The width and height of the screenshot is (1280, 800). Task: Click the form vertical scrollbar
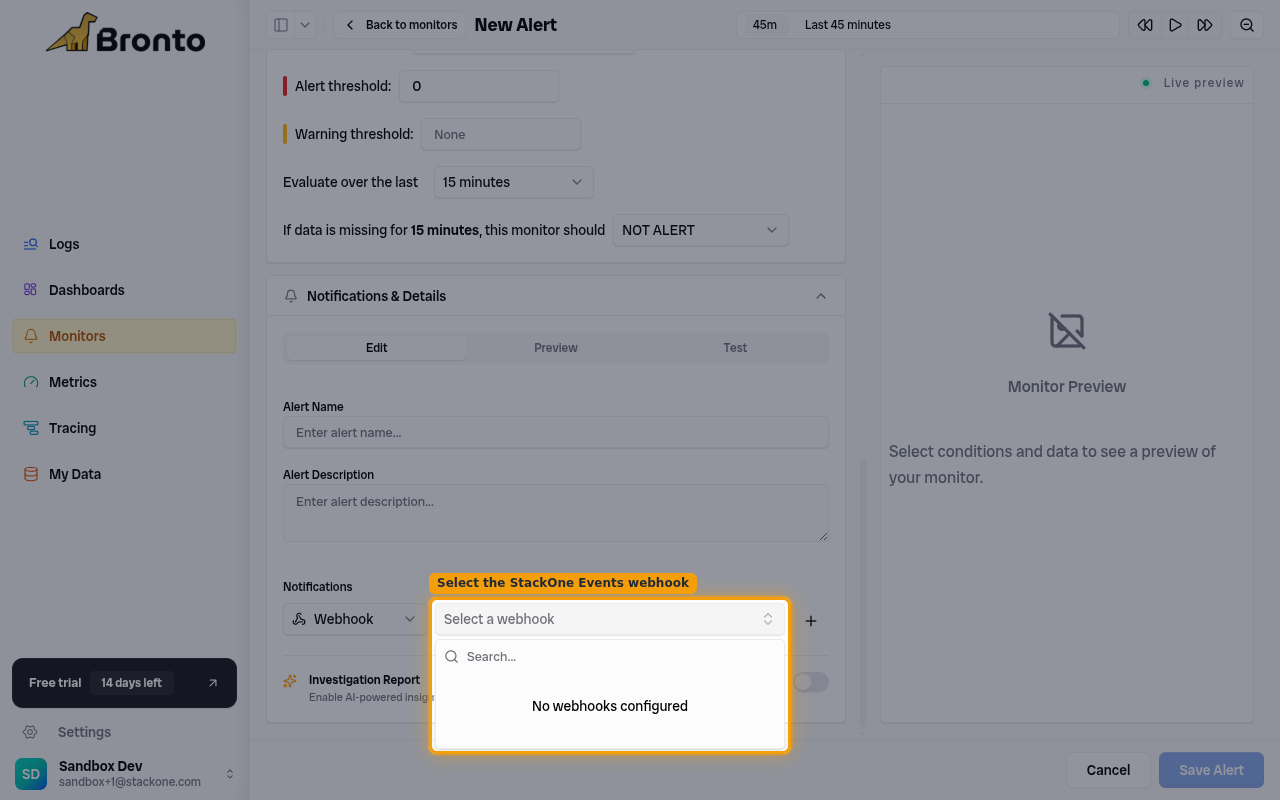(863, 592)
